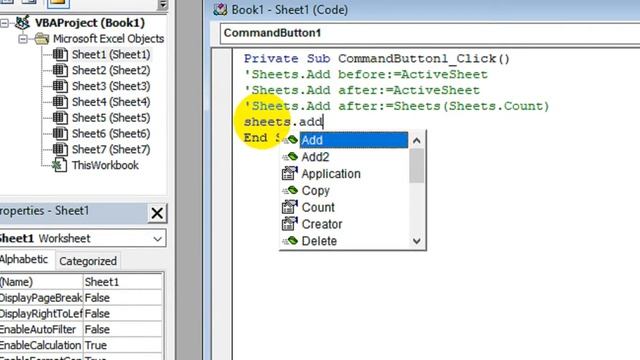Image resolution: width=640 pixels, height=360 pixels.
Task: Click the property icon beside Application
Action: point(289,173)
